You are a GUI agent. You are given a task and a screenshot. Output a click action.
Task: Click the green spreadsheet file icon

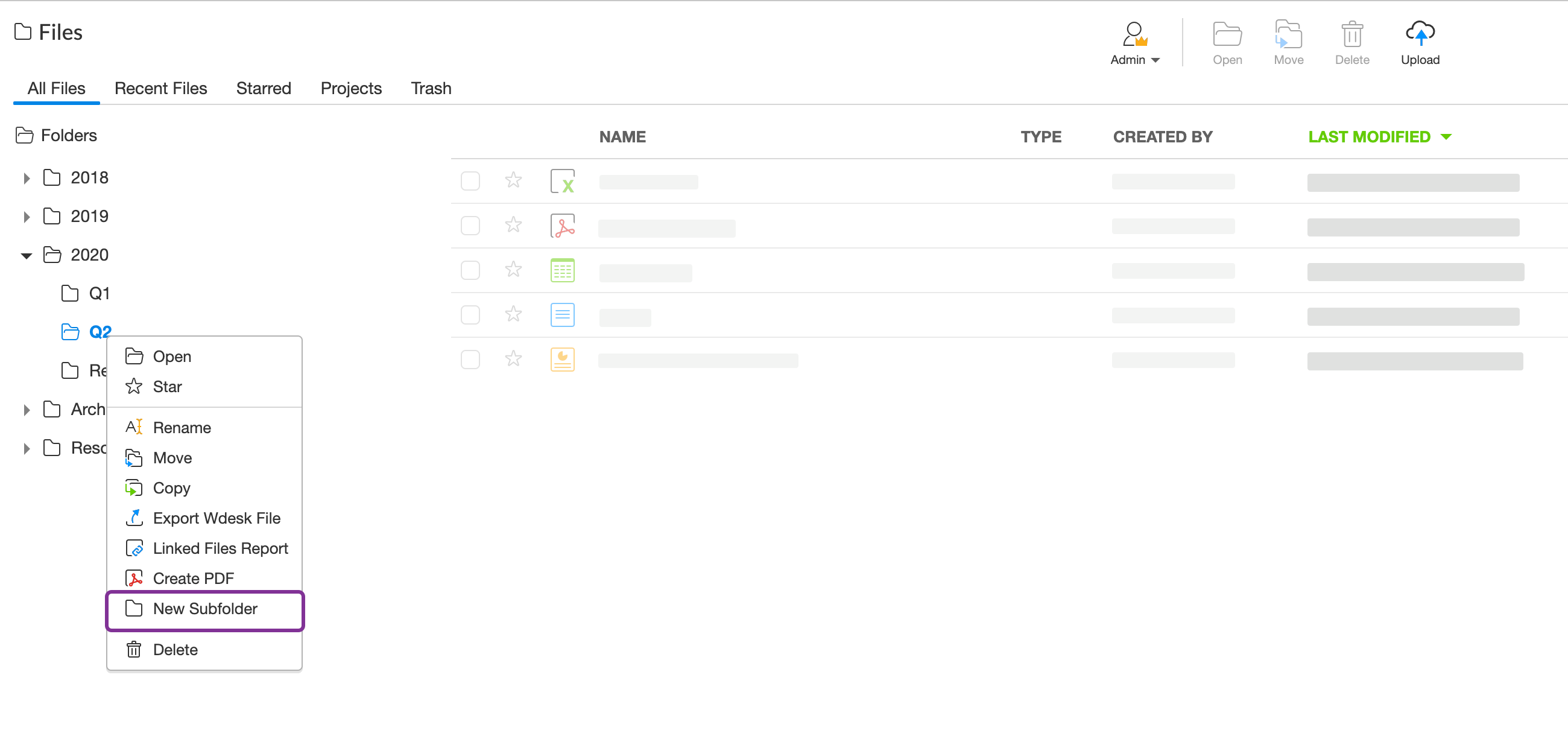click(562, 270)
